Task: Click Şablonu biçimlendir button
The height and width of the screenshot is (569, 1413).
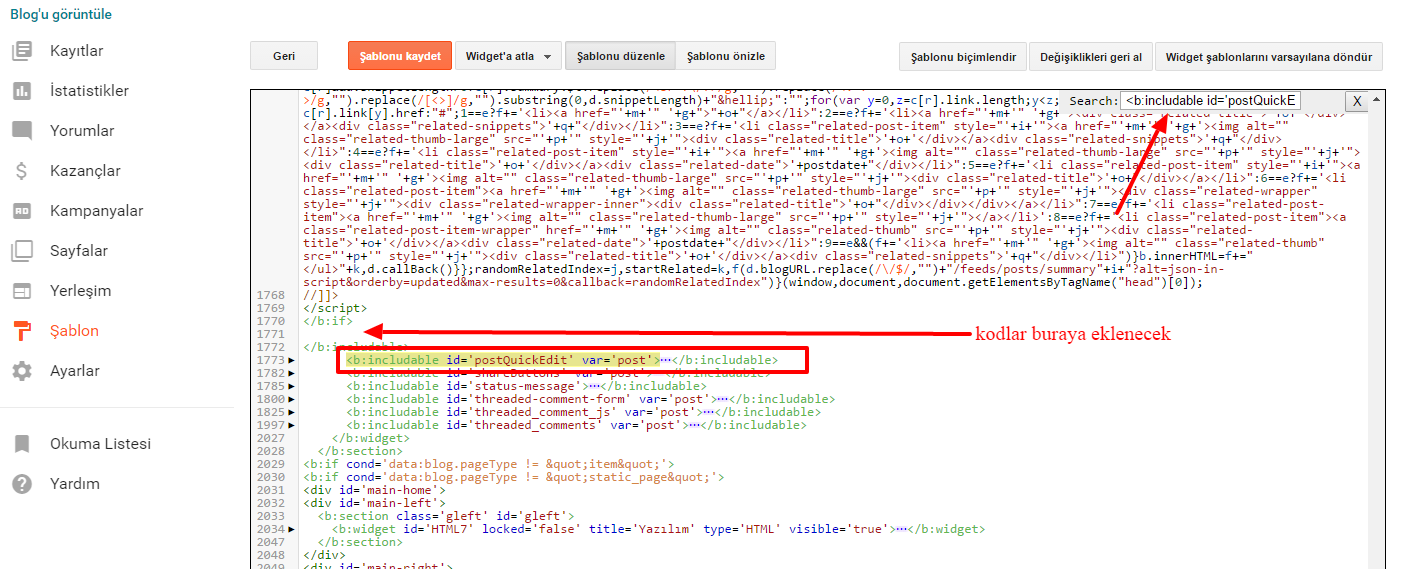Action: (963, 57)
